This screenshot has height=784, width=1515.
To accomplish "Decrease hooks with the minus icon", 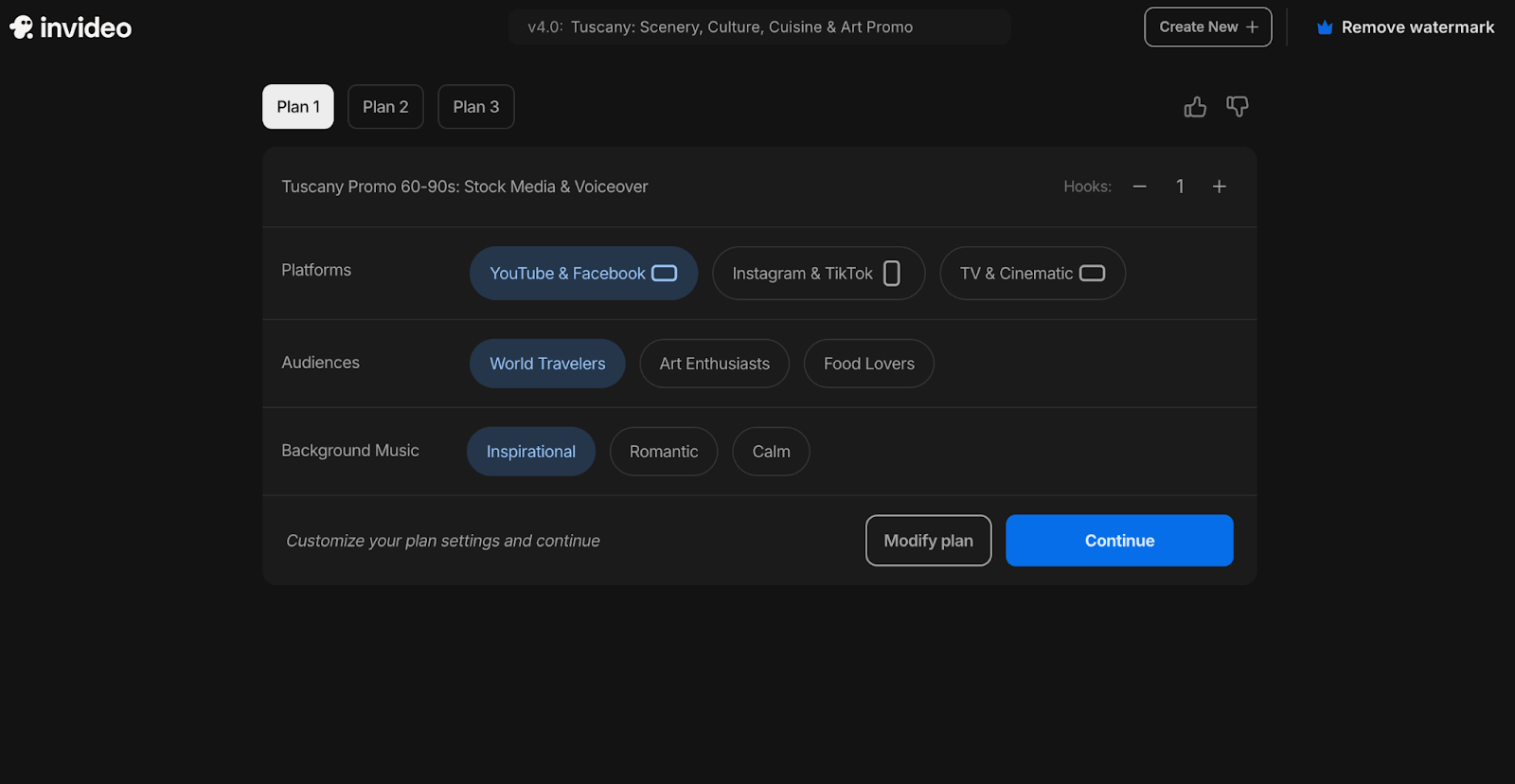I will click(x=1140, y=187).
